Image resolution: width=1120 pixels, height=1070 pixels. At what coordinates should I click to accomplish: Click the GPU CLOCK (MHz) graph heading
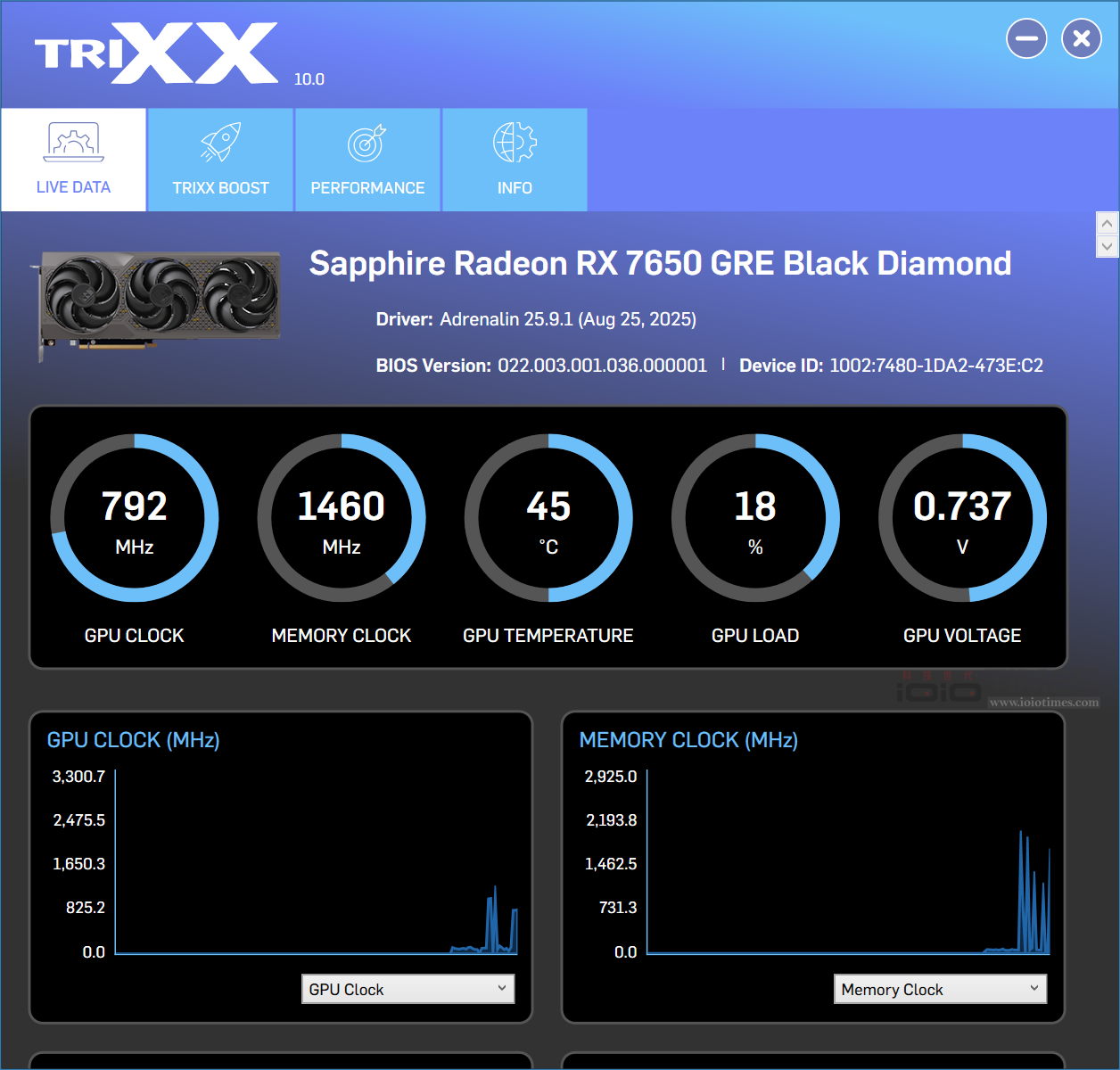134,740
